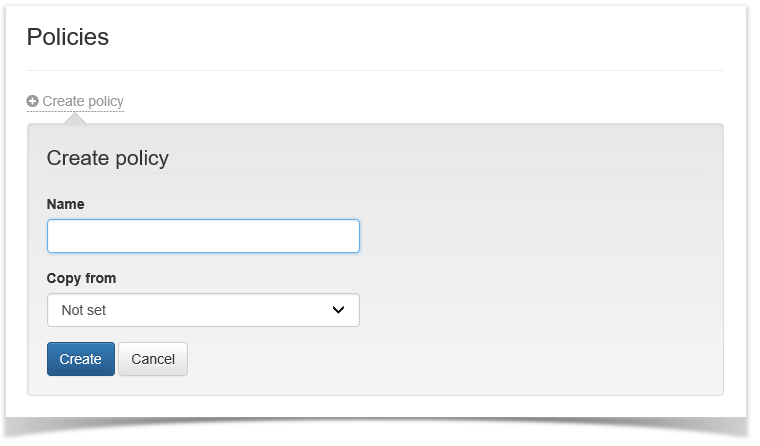This screenshot has height=446, width=760.
Task: Click the Create policy form heading
Action: click(x=108, y=158)
